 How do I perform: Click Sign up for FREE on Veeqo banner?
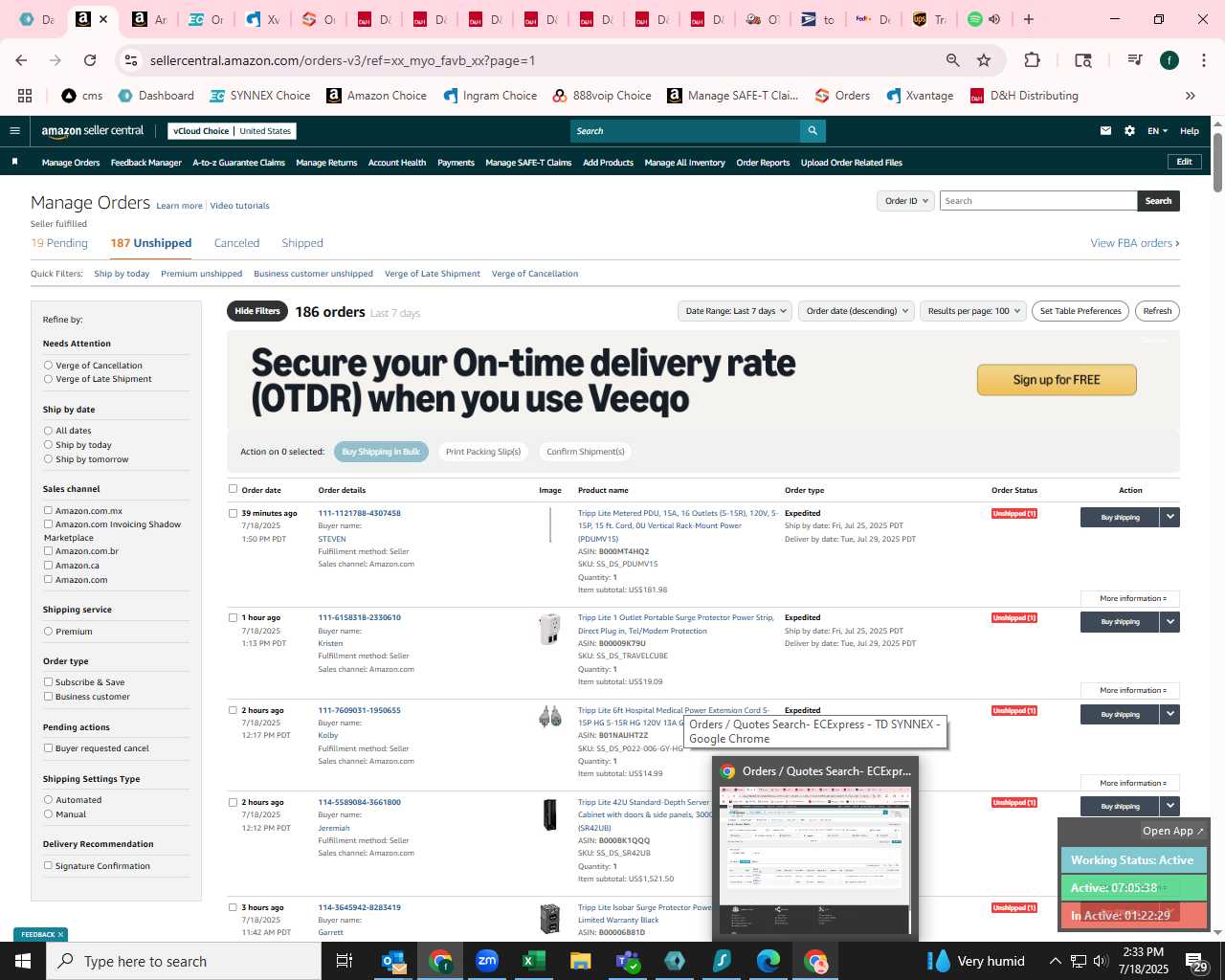click(1057, 380)
